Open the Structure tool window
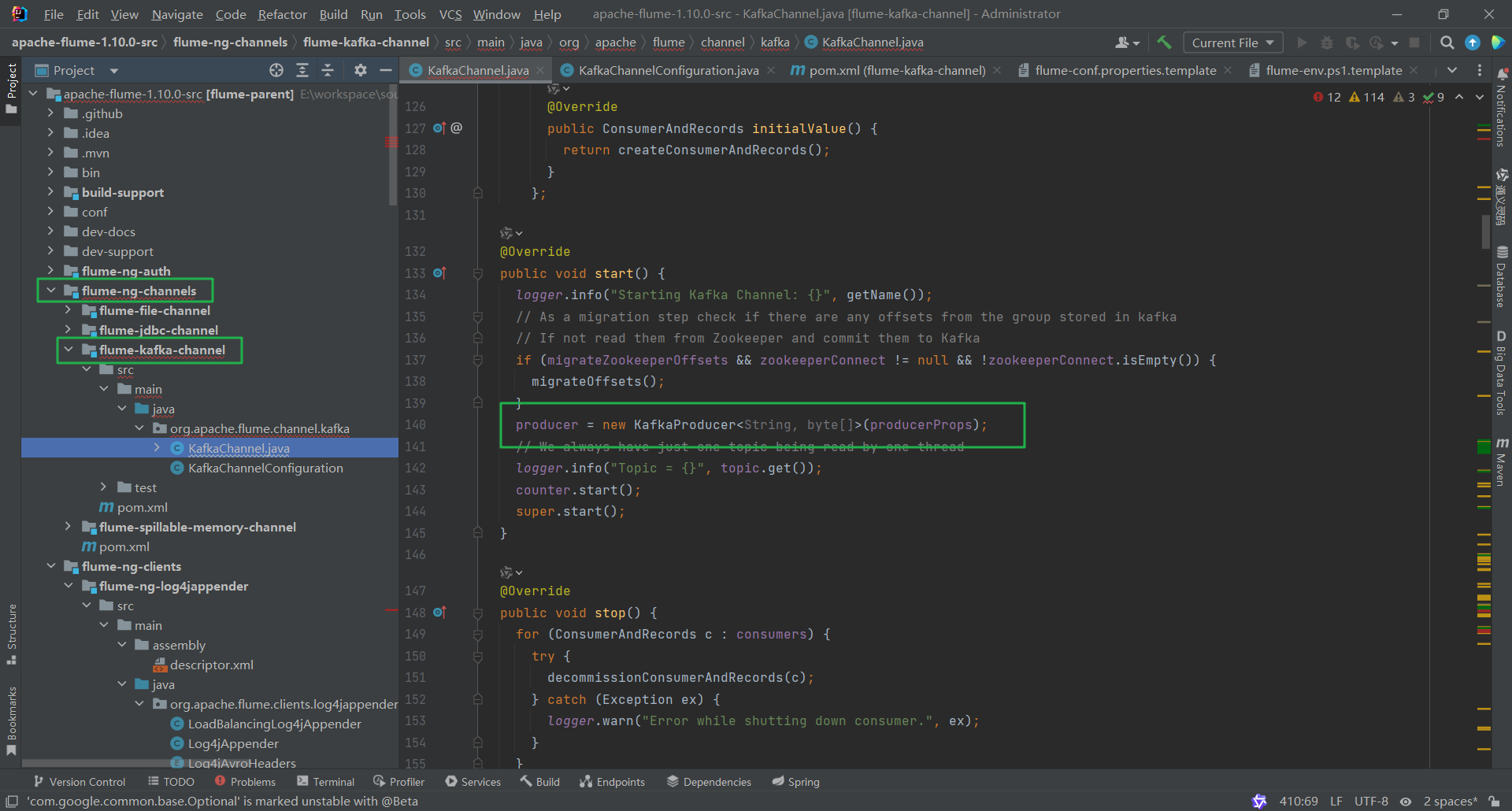This screenshot has height=811, width=1512. tap(11, 634)
